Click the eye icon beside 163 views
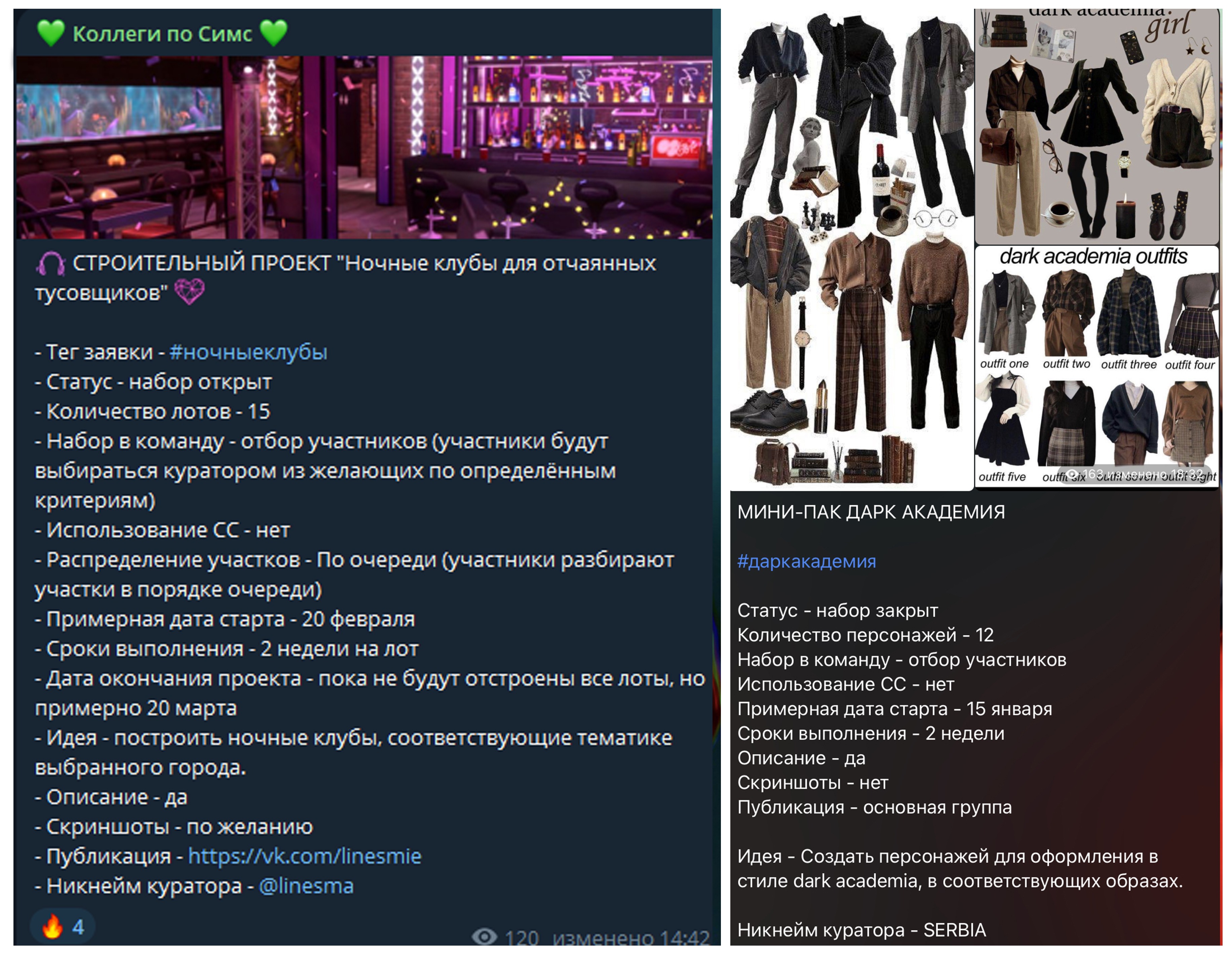This screenshot has width=1232, height=953. pyautogui.click(x=1072, y=474)
